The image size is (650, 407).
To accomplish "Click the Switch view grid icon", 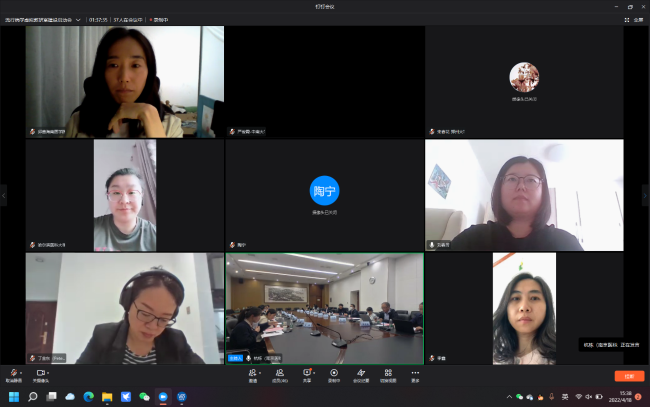I will click(388, 373).
